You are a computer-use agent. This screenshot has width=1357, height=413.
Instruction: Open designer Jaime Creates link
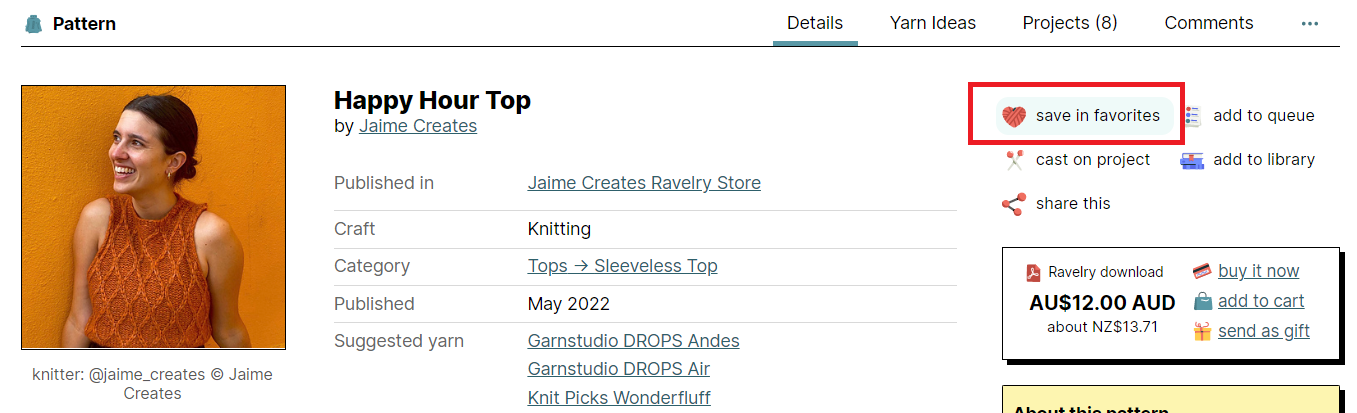tap(417, 126)
